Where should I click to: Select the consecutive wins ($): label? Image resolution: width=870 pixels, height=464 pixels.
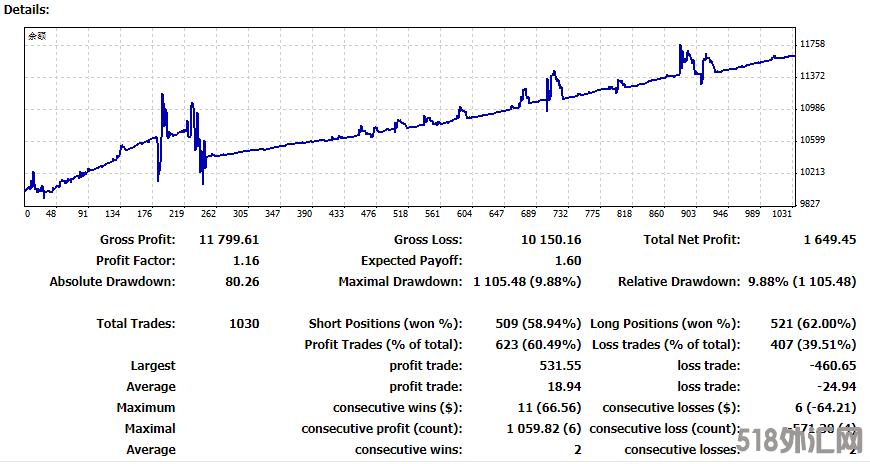398,408
